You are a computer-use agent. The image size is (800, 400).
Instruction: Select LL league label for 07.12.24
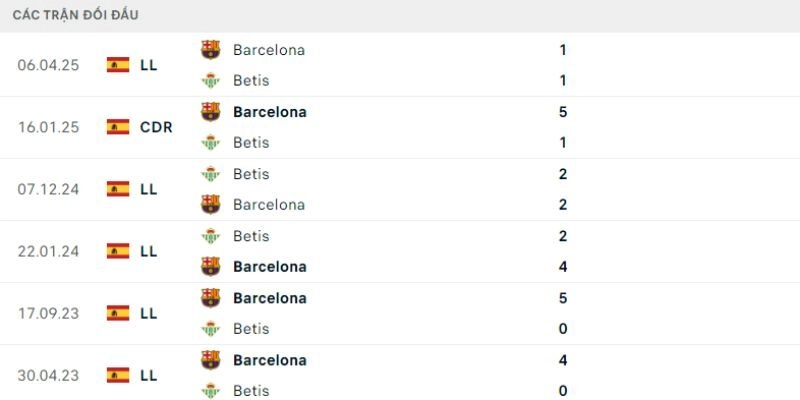pyautogui.click(x=148, y=189)
